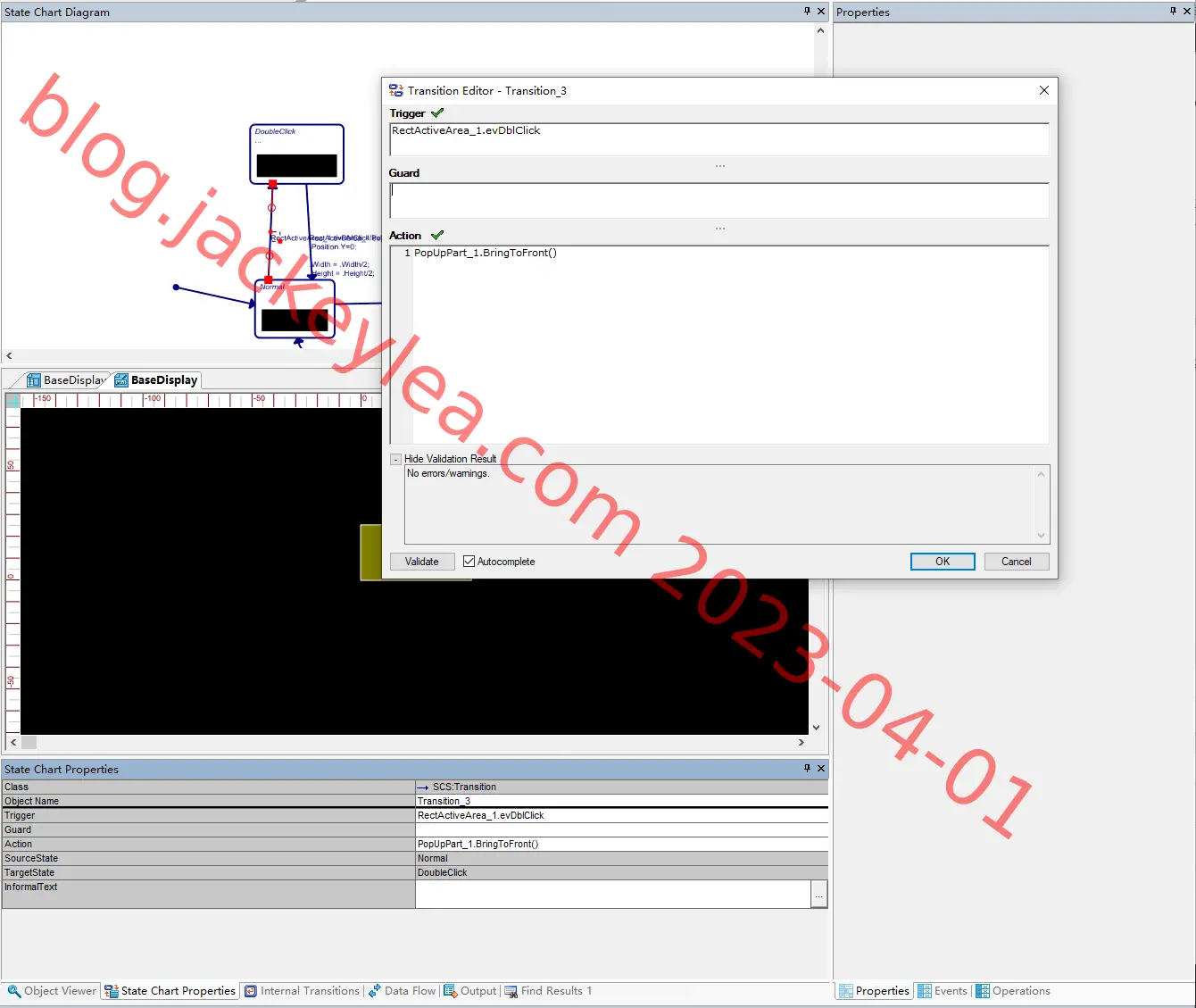The image size is (1196, 1008).
Task: Cancel the Transition Editor dialog
Action: point(1017,562)
